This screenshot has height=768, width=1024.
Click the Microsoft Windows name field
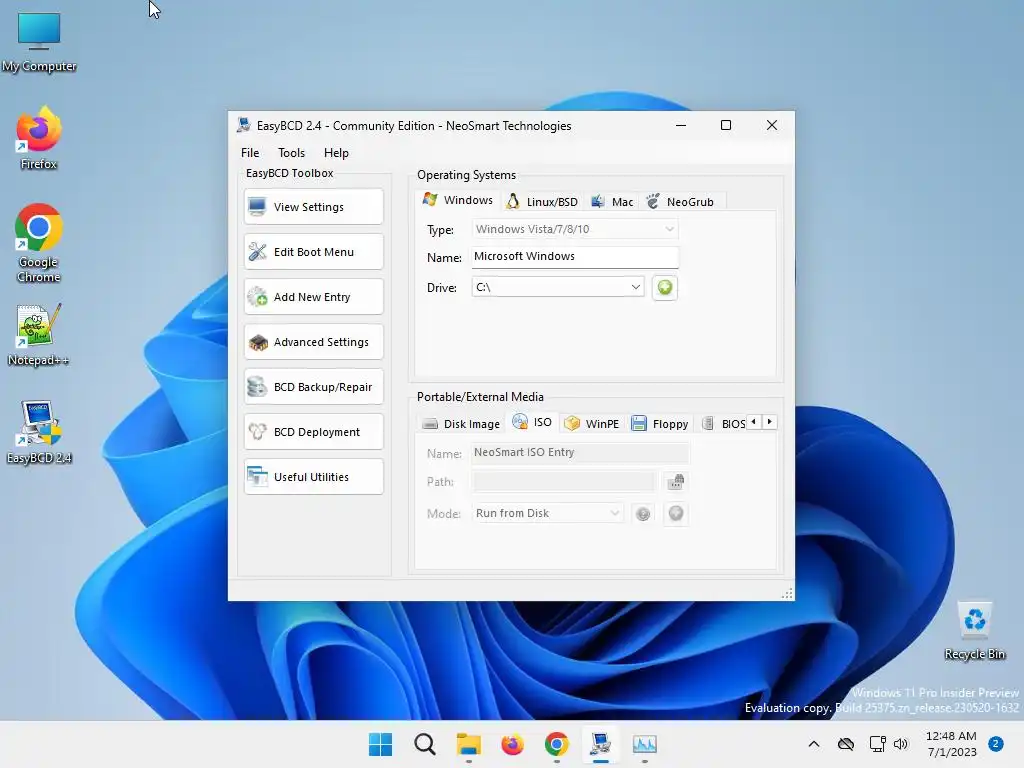[x=575, y=257]
